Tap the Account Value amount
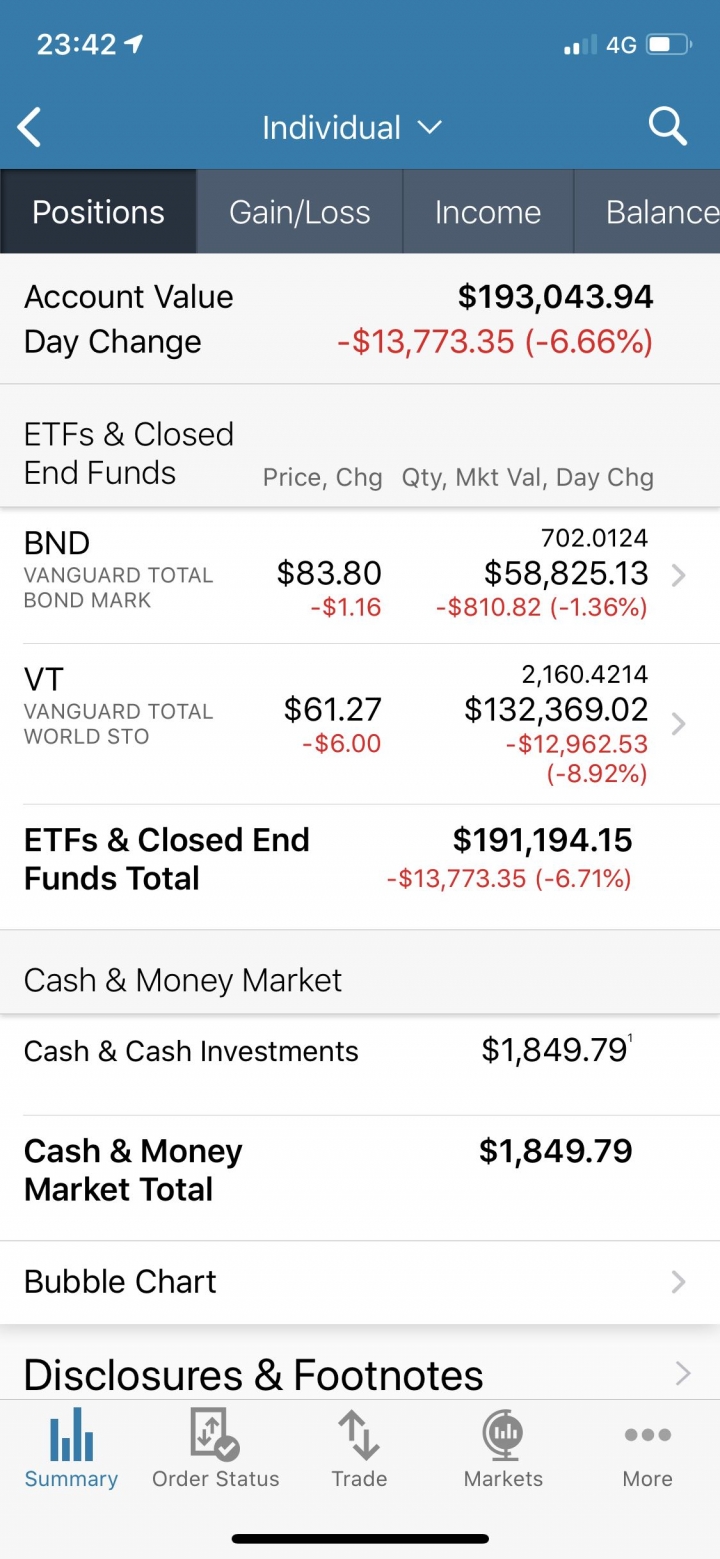 click(x=555, y=296)
